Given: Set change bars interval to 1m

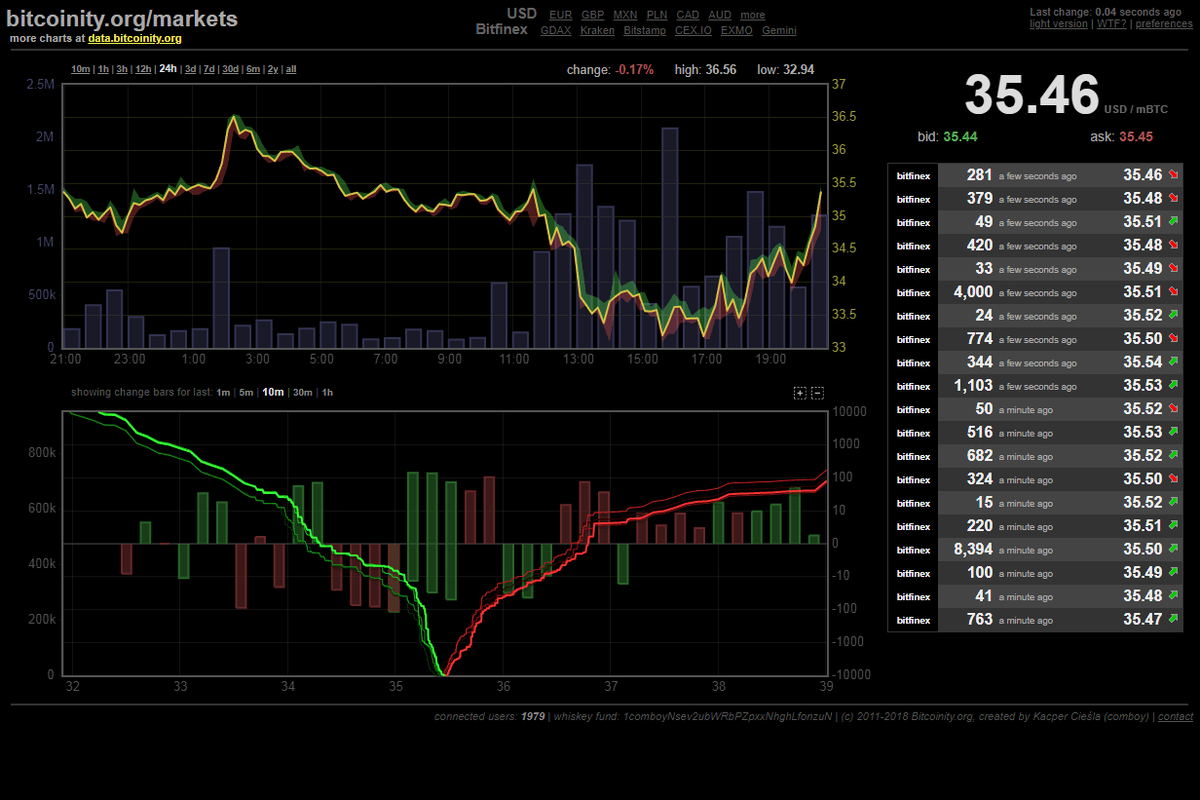Looking at the screenshot, I should point(223,392).
